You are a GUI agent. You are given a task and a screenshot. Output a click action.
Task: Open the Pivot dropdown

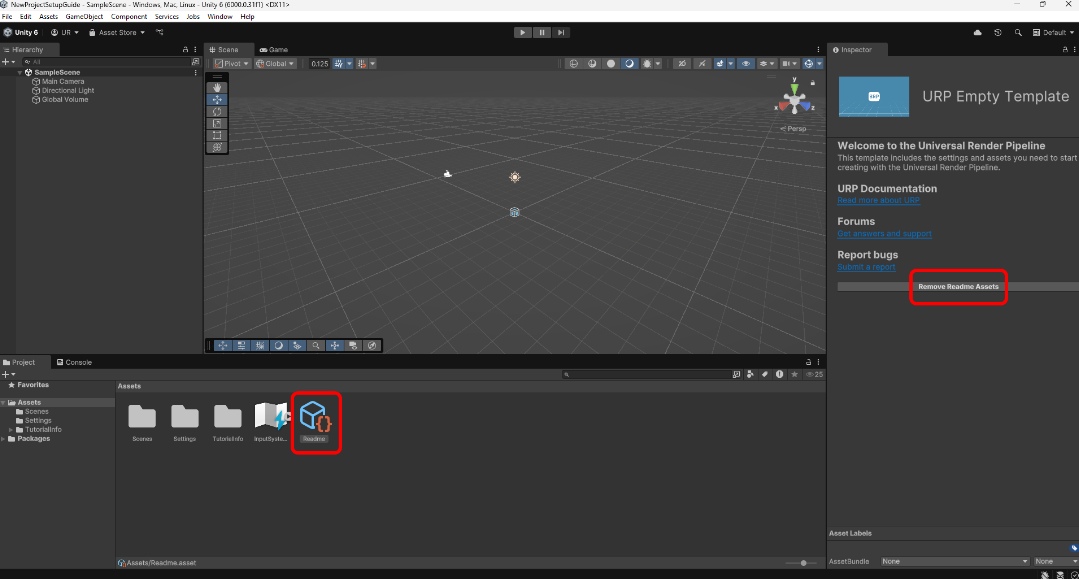point(232,63)
